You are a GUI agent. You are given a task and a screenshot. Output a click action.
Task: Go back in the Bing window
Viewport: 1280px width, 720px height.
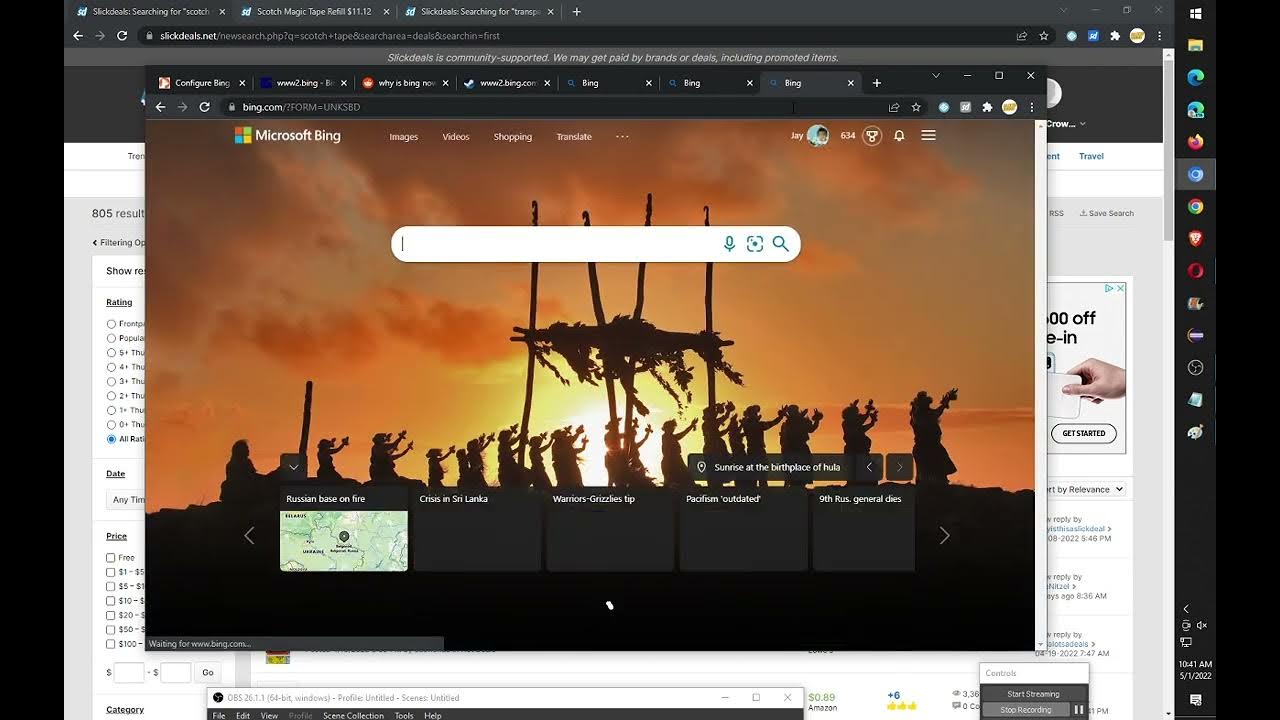[x=160, y=107]
